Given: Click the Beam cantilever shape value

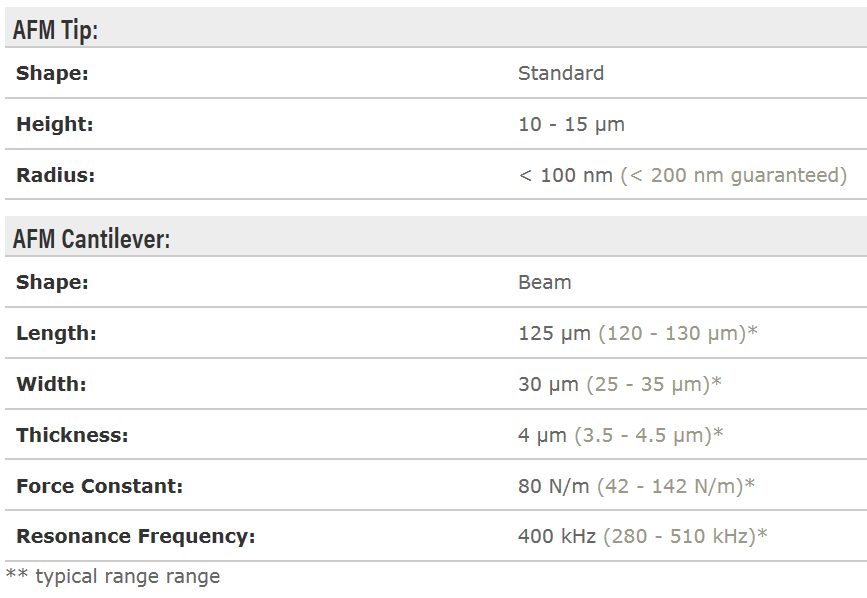Looking at the screenshot, I should (545, 282).
